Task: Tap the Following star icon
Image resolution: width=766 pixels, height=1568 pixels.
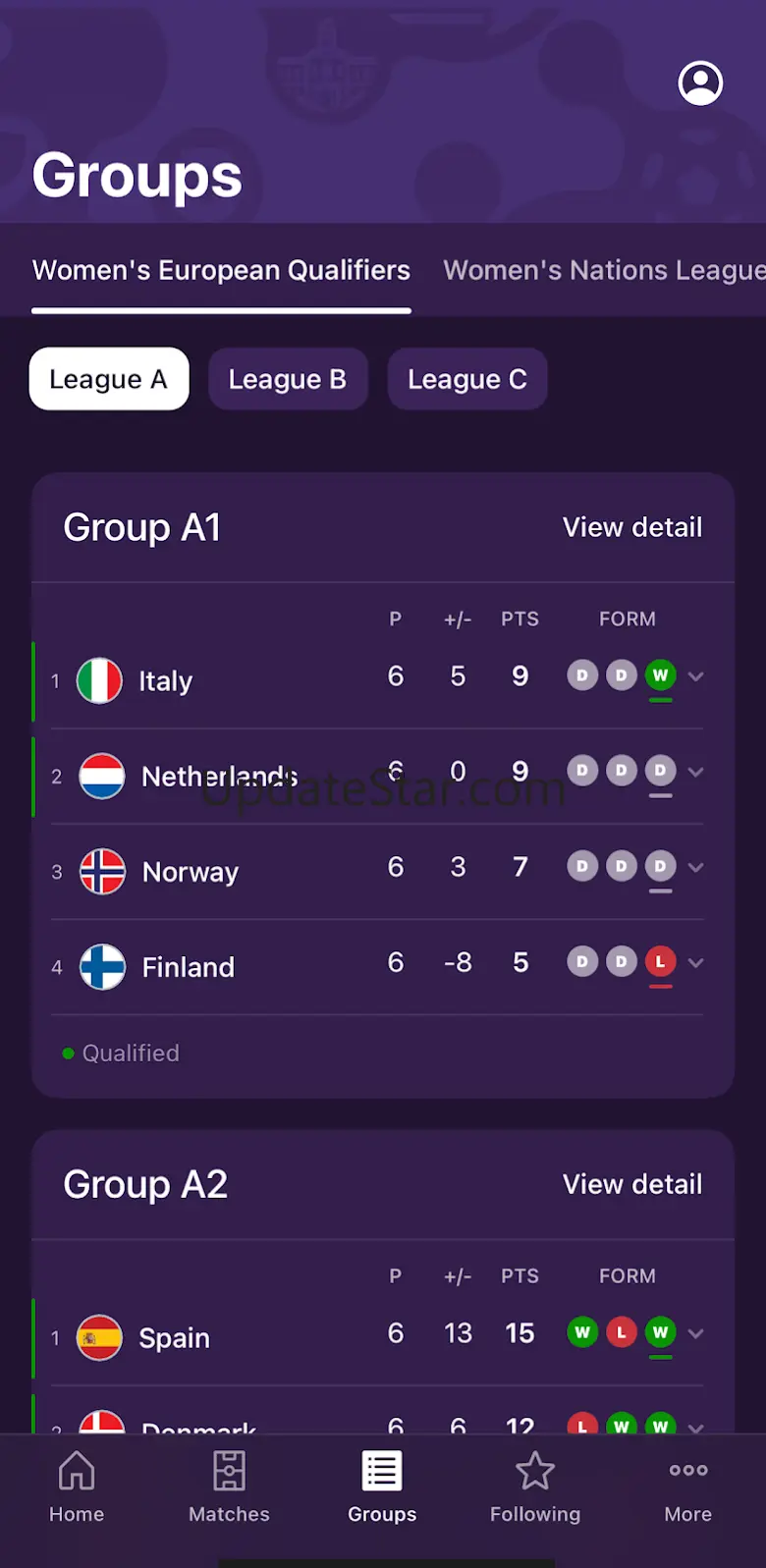Action: (x=535, y=1472)
